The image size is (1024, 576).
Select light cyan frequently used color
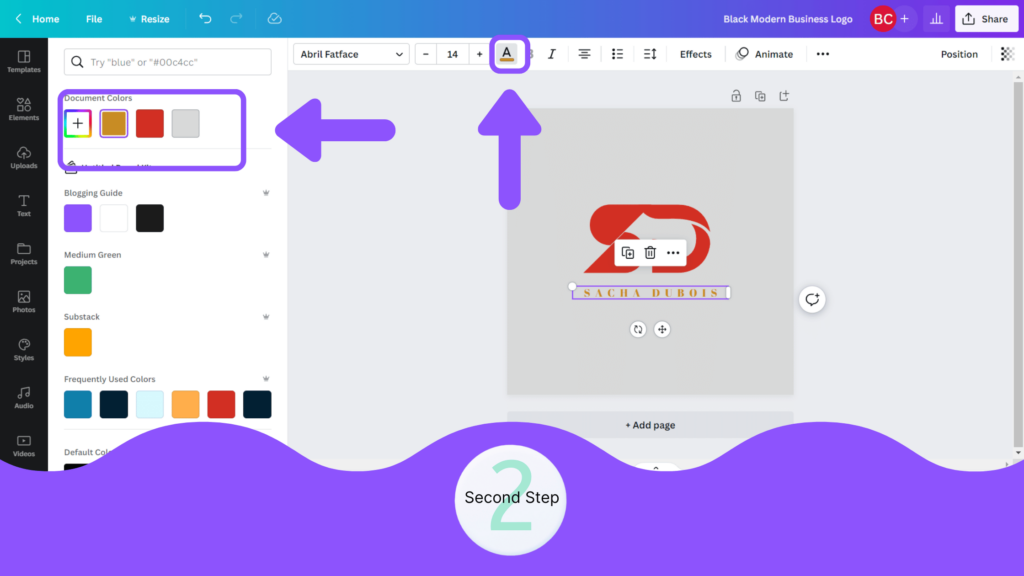[150, 404]
